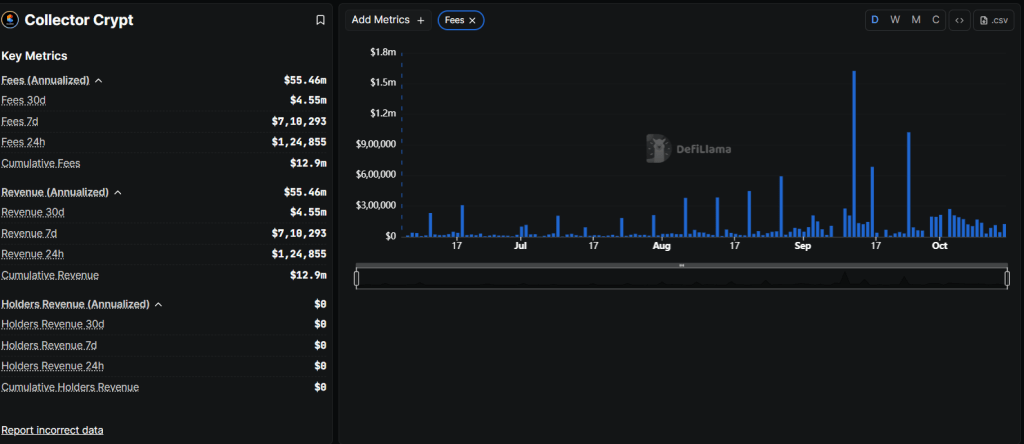The image size is (1024, 444).
Task: Switch chart to Daily (D) grouping
Action: (875, 20)
